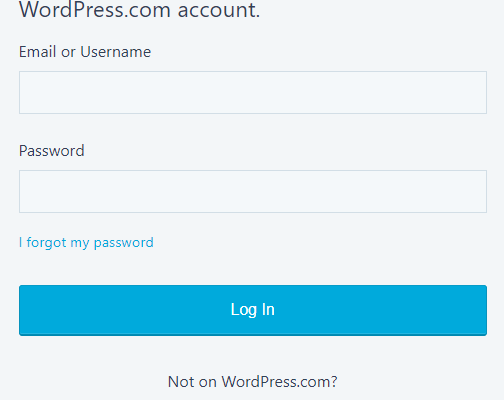Image resolution: width=504 pixels, height=400 pixels.
Task: Click the word forgot in the blue link
Action: click(x=46, y=243)
